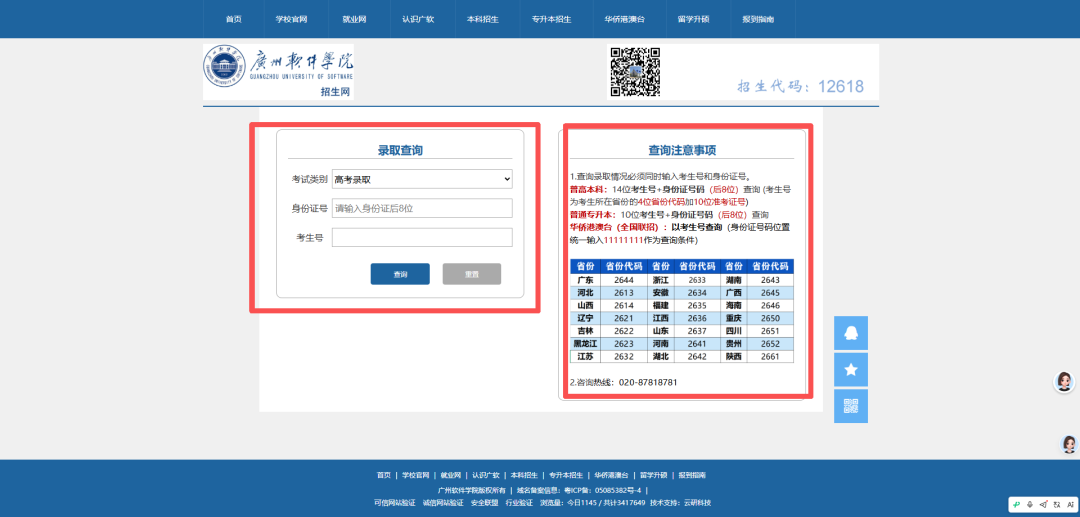
Task: Click the 招生代码: 12618 banner text
Action: point(800,86)
